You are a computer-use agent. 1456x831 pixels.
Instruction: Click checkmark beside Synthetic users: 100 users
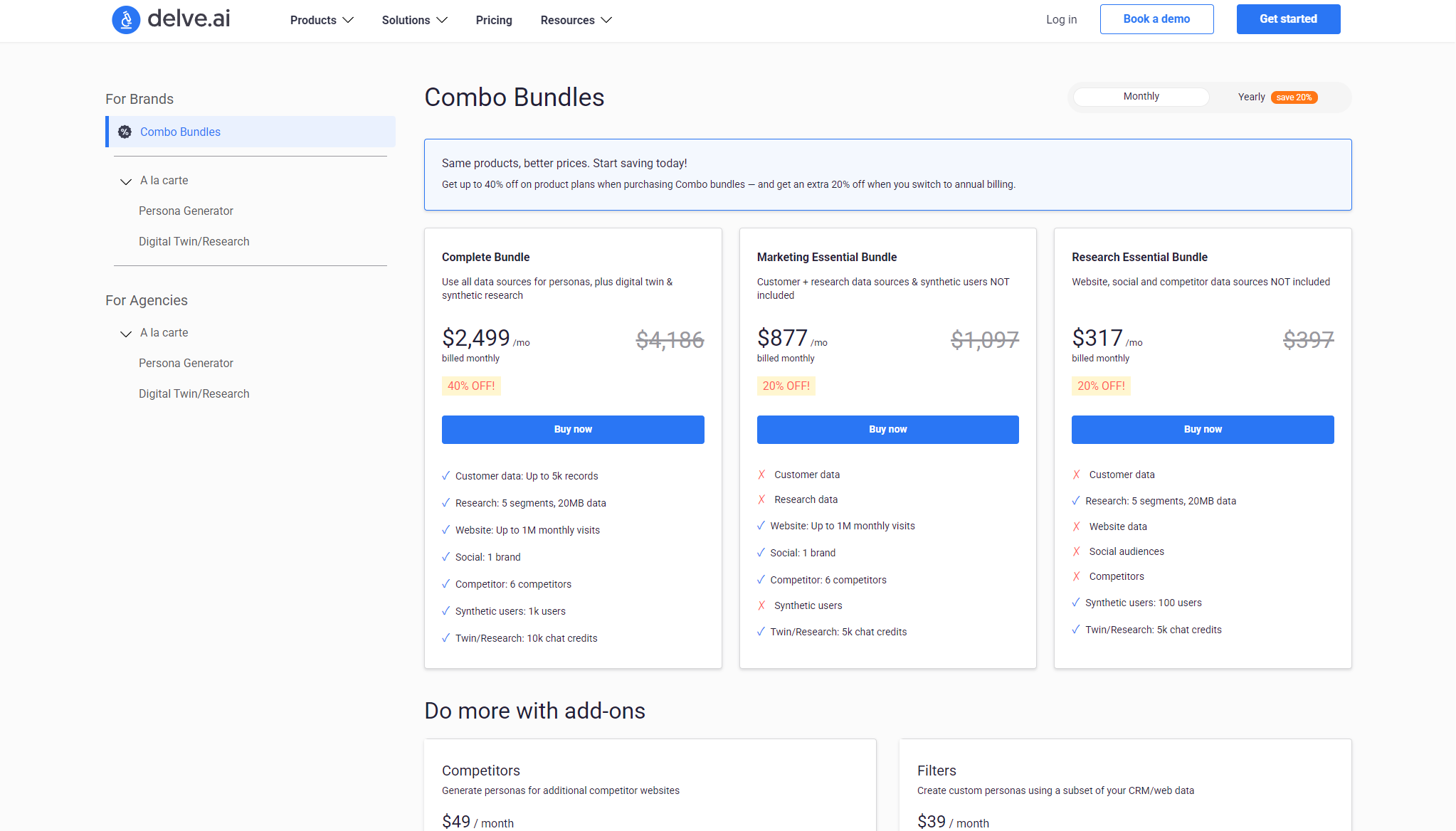[1076, 603]
